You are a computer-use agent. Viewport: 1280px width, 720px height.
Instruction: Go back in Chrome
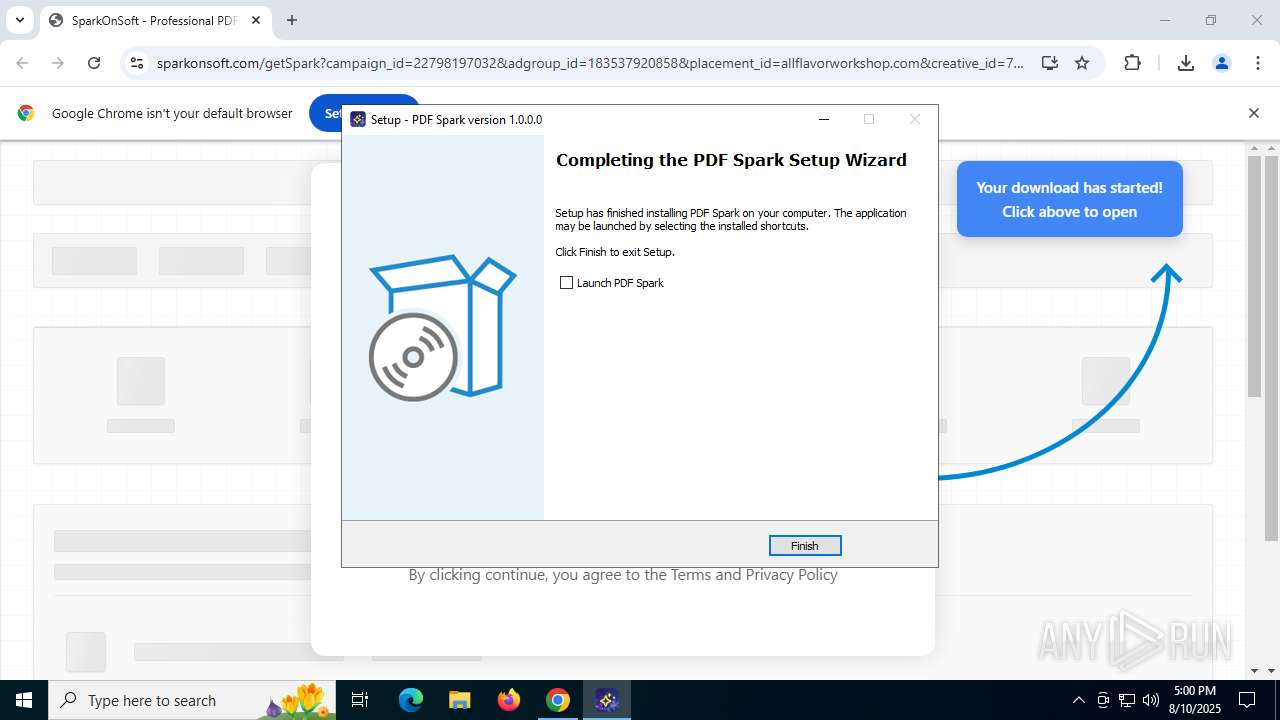click(x=22, y=63)
